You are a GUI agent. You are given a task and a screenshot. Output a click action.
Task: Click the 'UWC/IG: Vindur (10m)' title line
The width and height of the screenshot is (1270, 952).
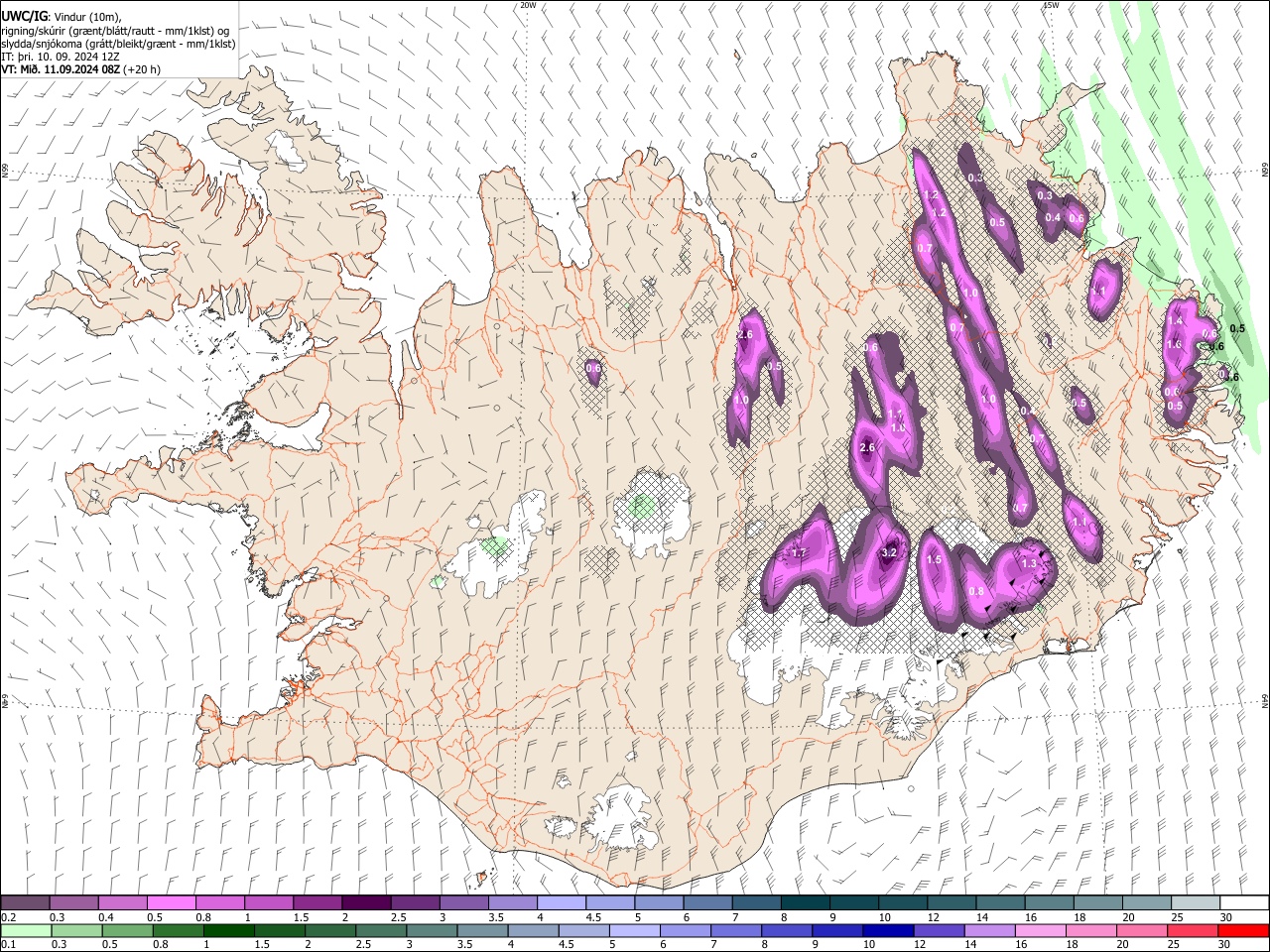tap(61, 17)
